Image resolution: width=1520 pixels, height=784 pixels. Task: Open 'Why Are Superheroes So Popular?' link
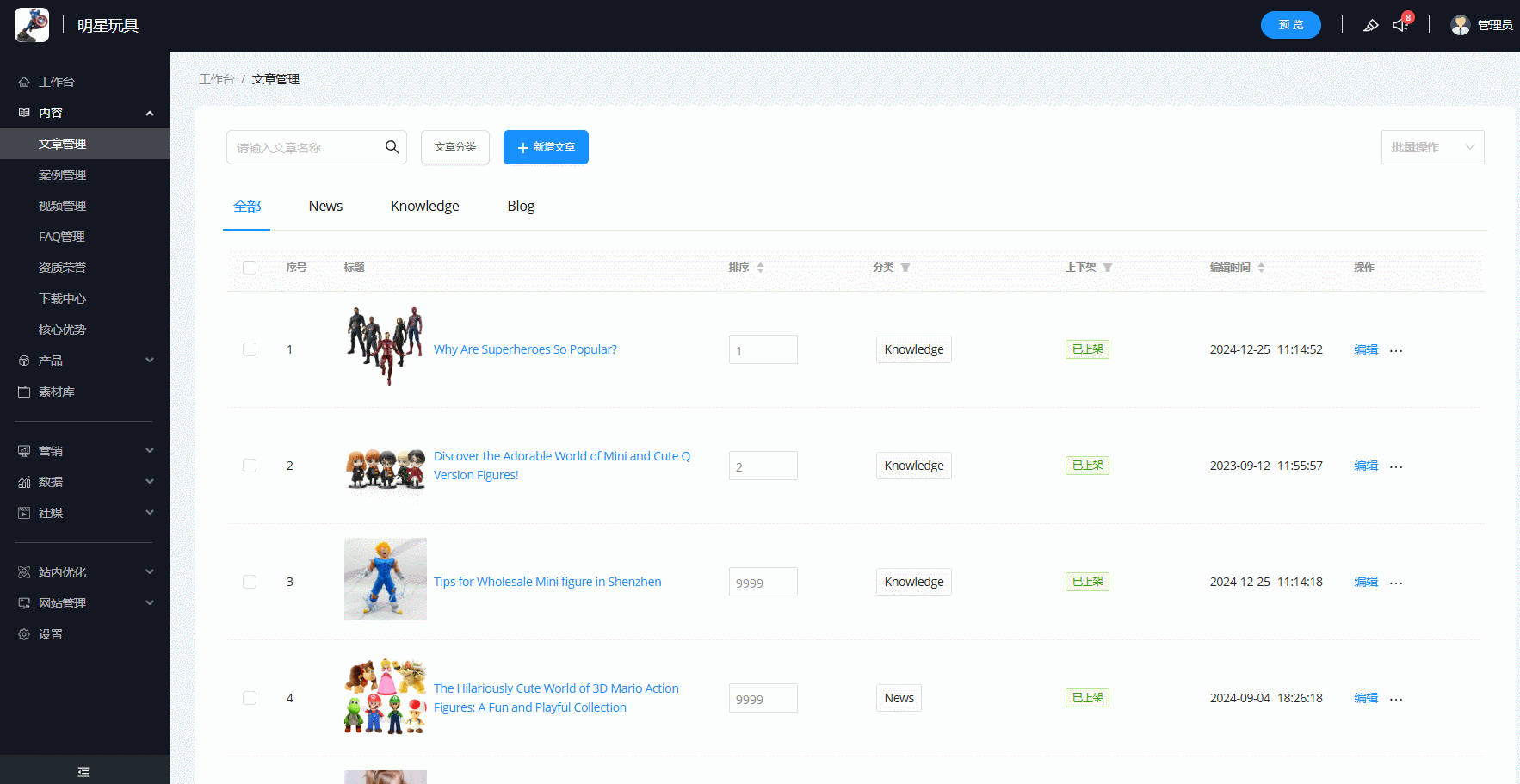pyautogui.click(x=525, y=349)
